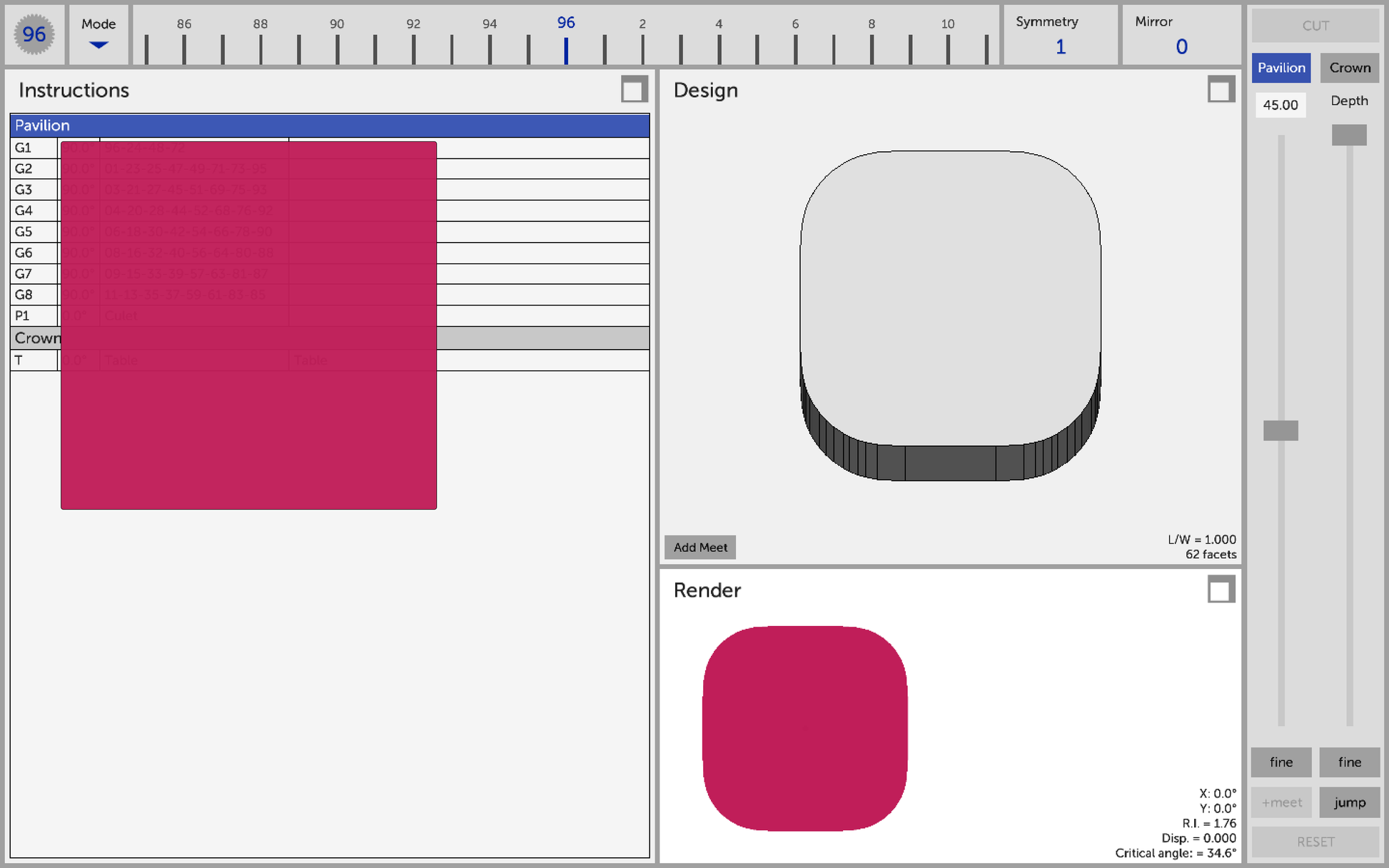Viewport: 1389px width, 868px height.
Task: Switch to the Pavilion tab
Action: [1281, 68]
